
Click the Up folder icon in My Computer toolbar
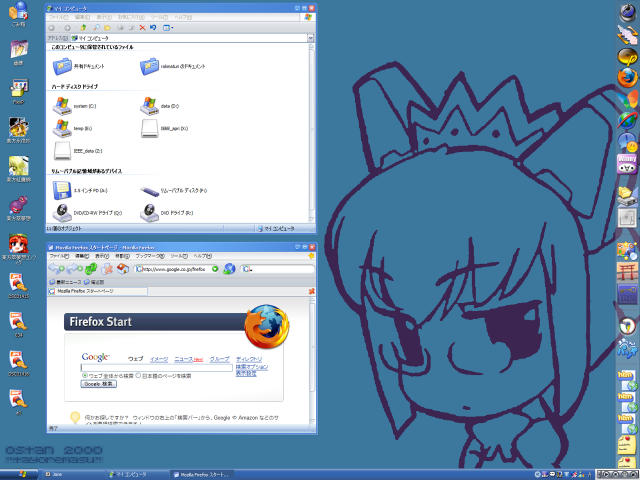coord(83,28)
